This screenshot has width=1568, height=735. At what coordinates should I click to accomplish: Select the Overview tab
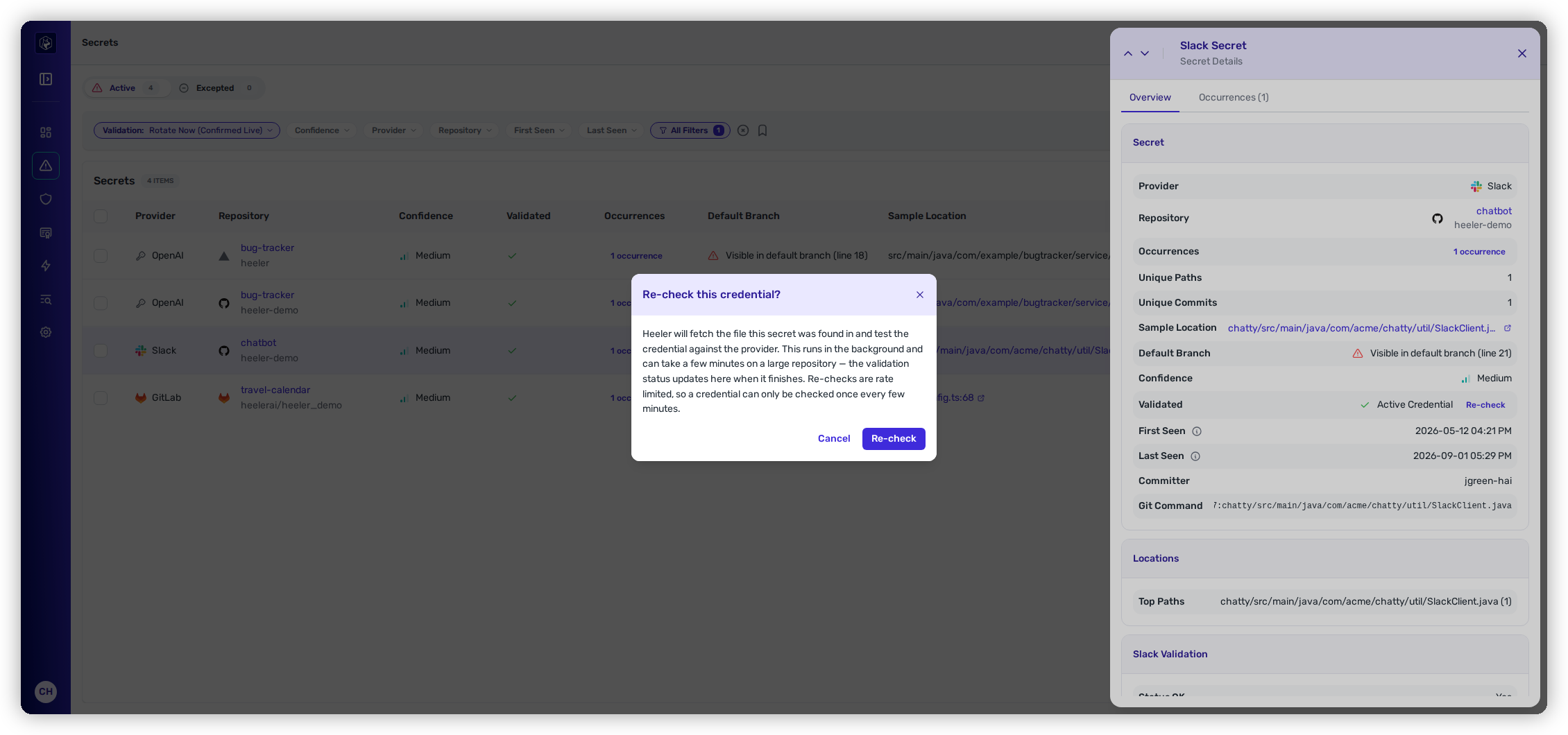coord(1150,98)
